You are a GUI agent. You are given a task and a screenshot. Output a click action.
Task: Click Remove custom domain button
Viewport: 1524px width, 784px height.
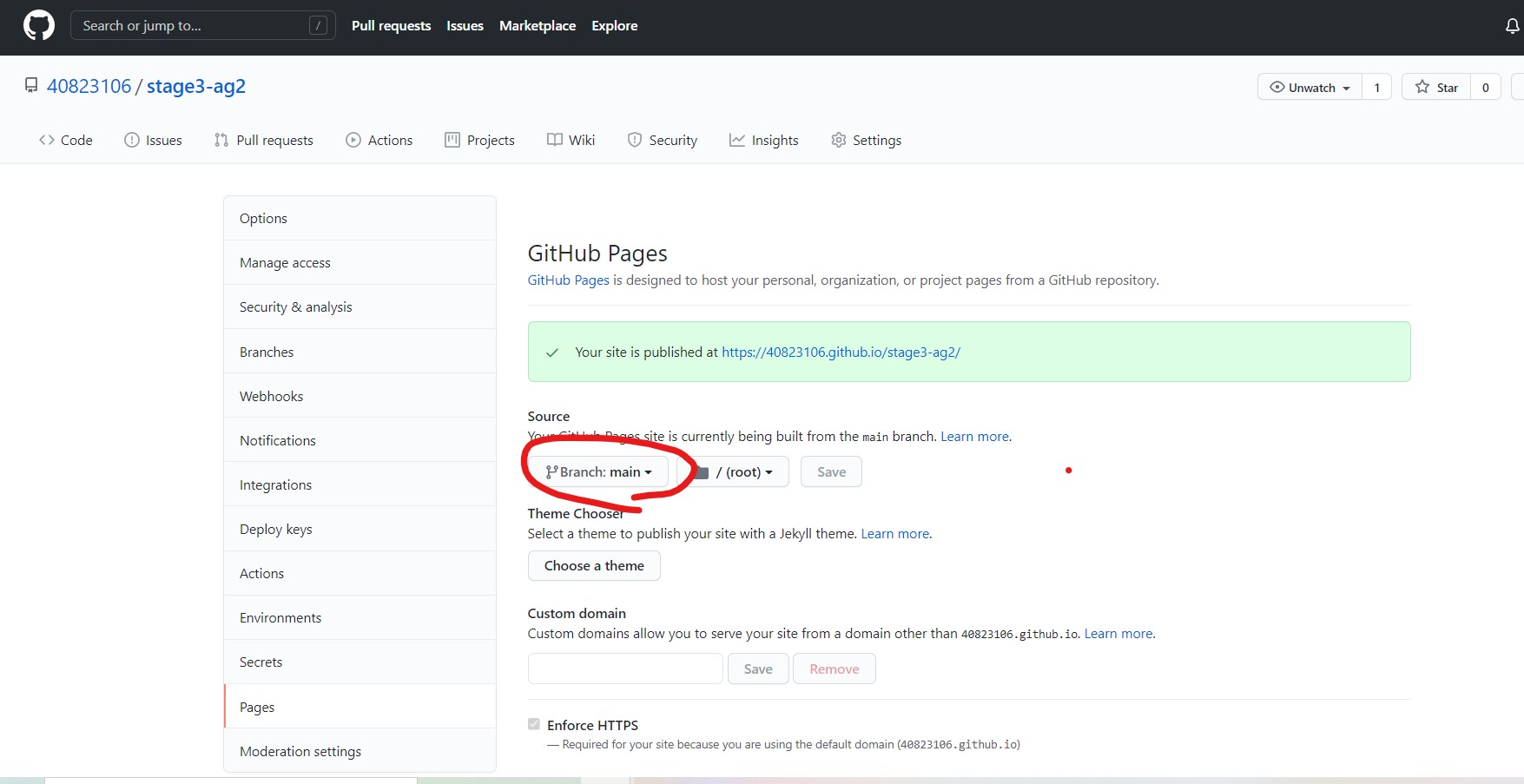835,669
